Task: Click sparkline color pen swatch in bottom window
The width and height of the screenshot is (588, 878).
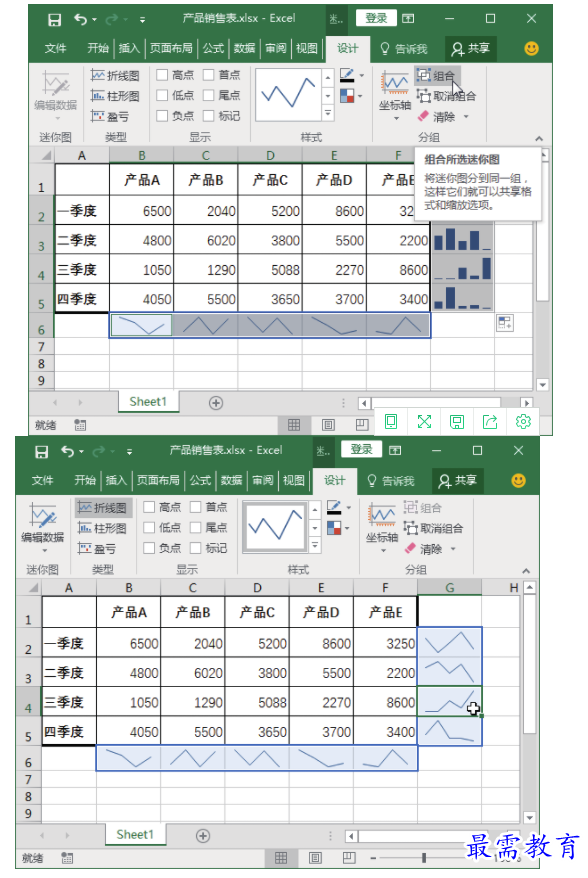Action: (334, 507)
